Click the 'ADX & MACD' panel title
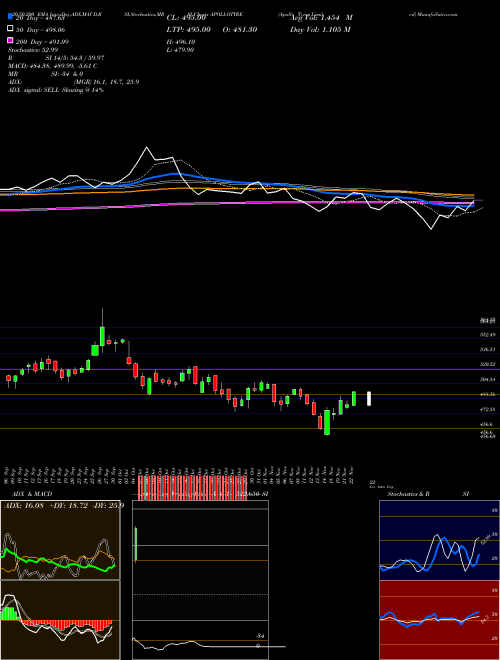500x660 pixels. coord(32,494)
